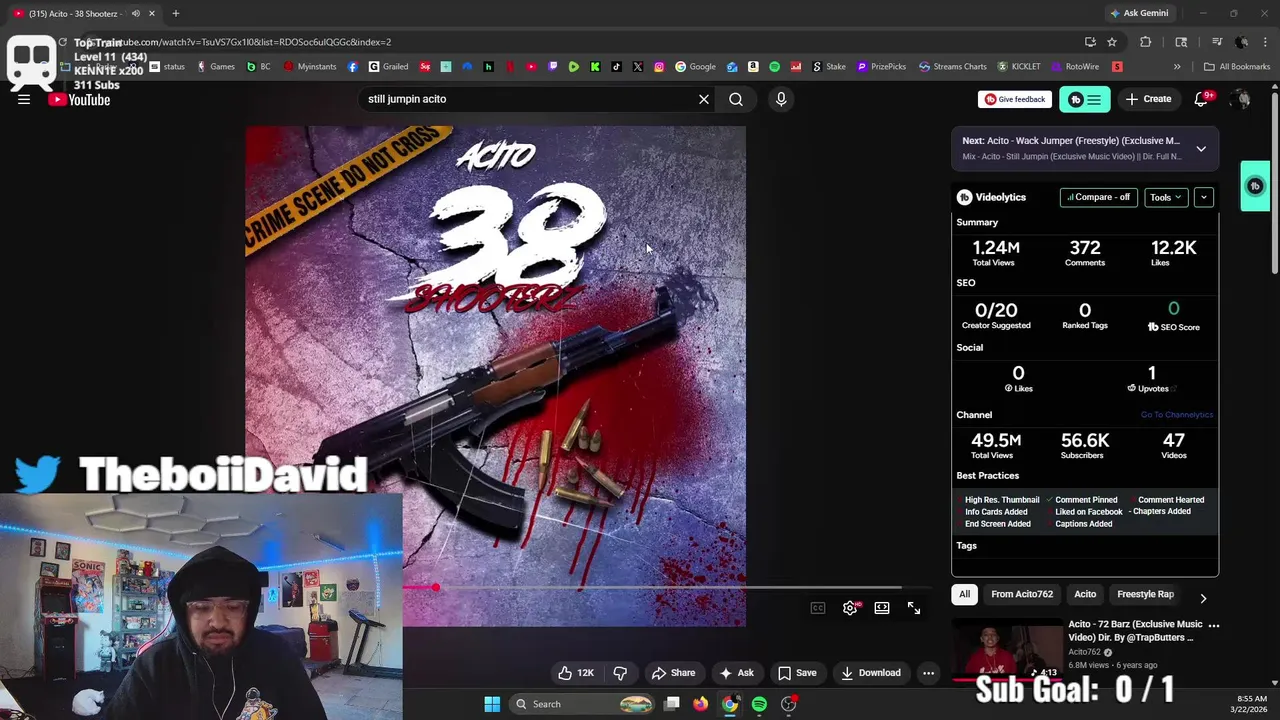Open Spotify from the taskbar

(759, 704)
